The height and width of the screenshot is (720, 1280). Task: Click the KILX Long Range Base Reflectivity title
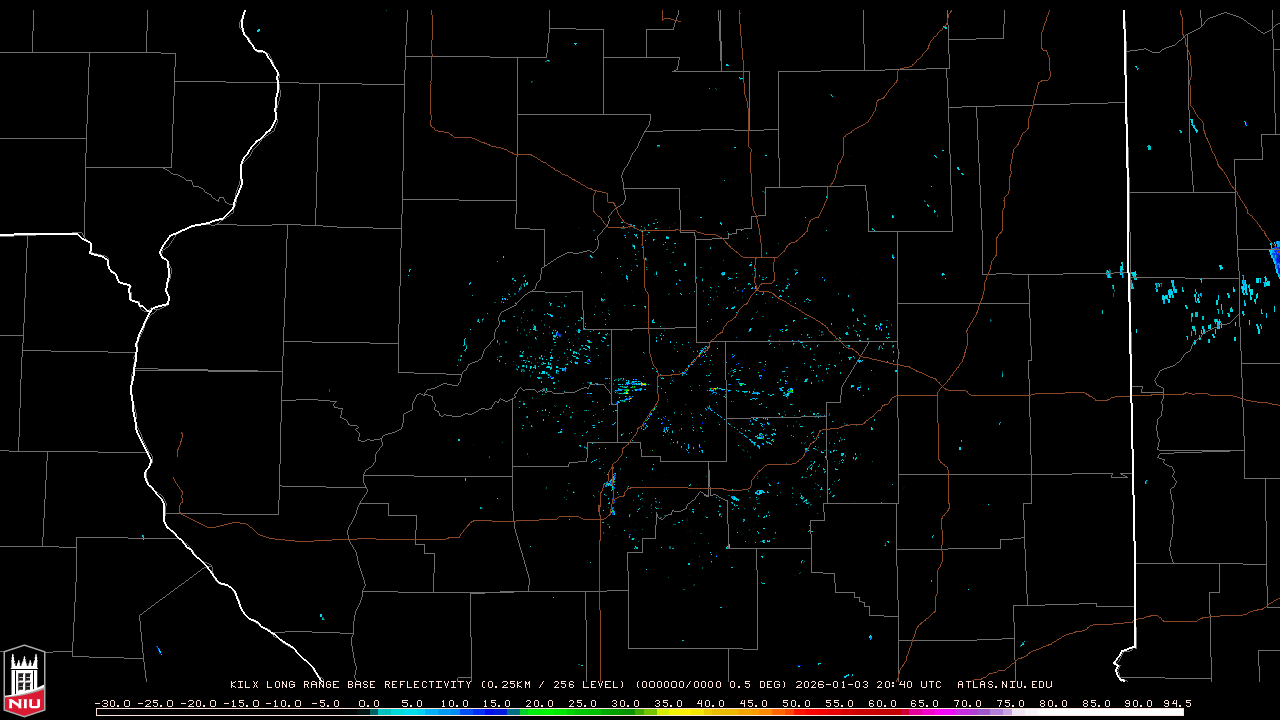pyautogui.click(x=350, y=685)
